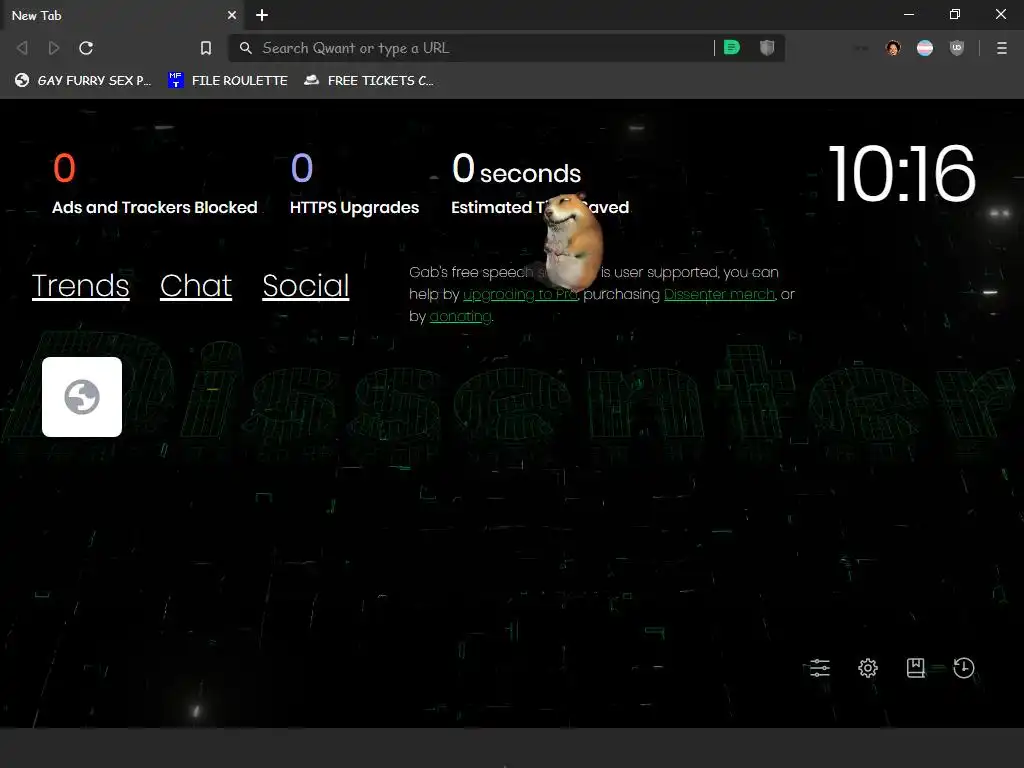Open the Social link

coord(306,285)
